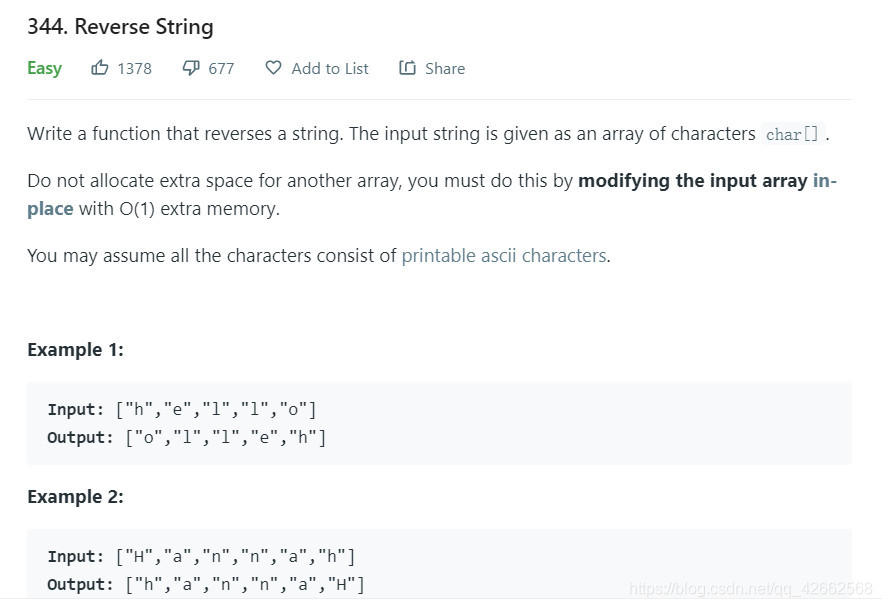Upvote the problem with the thumbs-up icon
882x607 pixels.
point(100,68)
